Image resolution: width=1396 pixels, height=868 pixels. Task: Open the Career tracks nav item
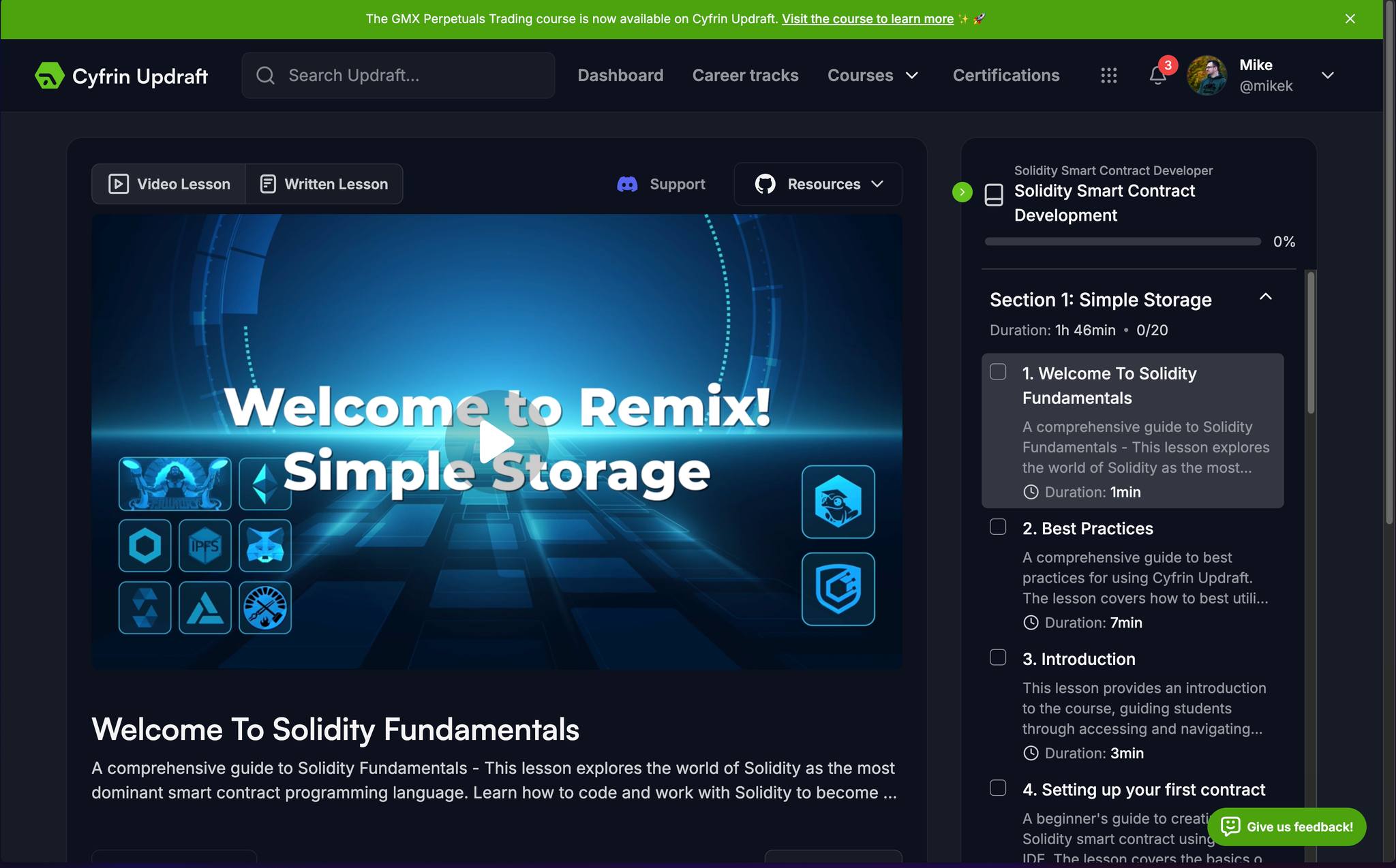(745, 76)
